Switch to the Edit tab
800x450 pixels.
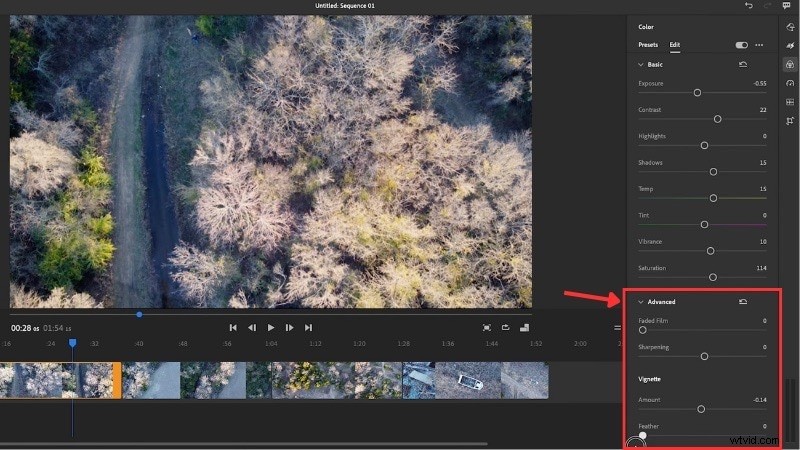(674, 45)
